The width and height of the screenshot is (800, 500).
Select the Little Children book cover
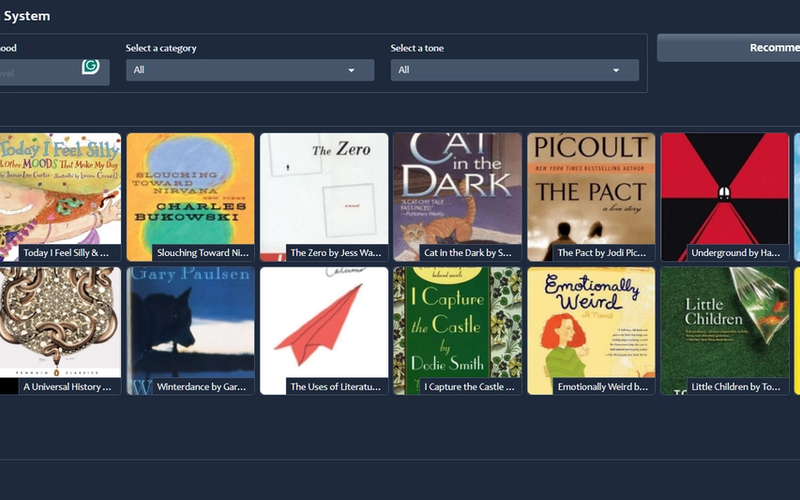[x=725, y=331]
